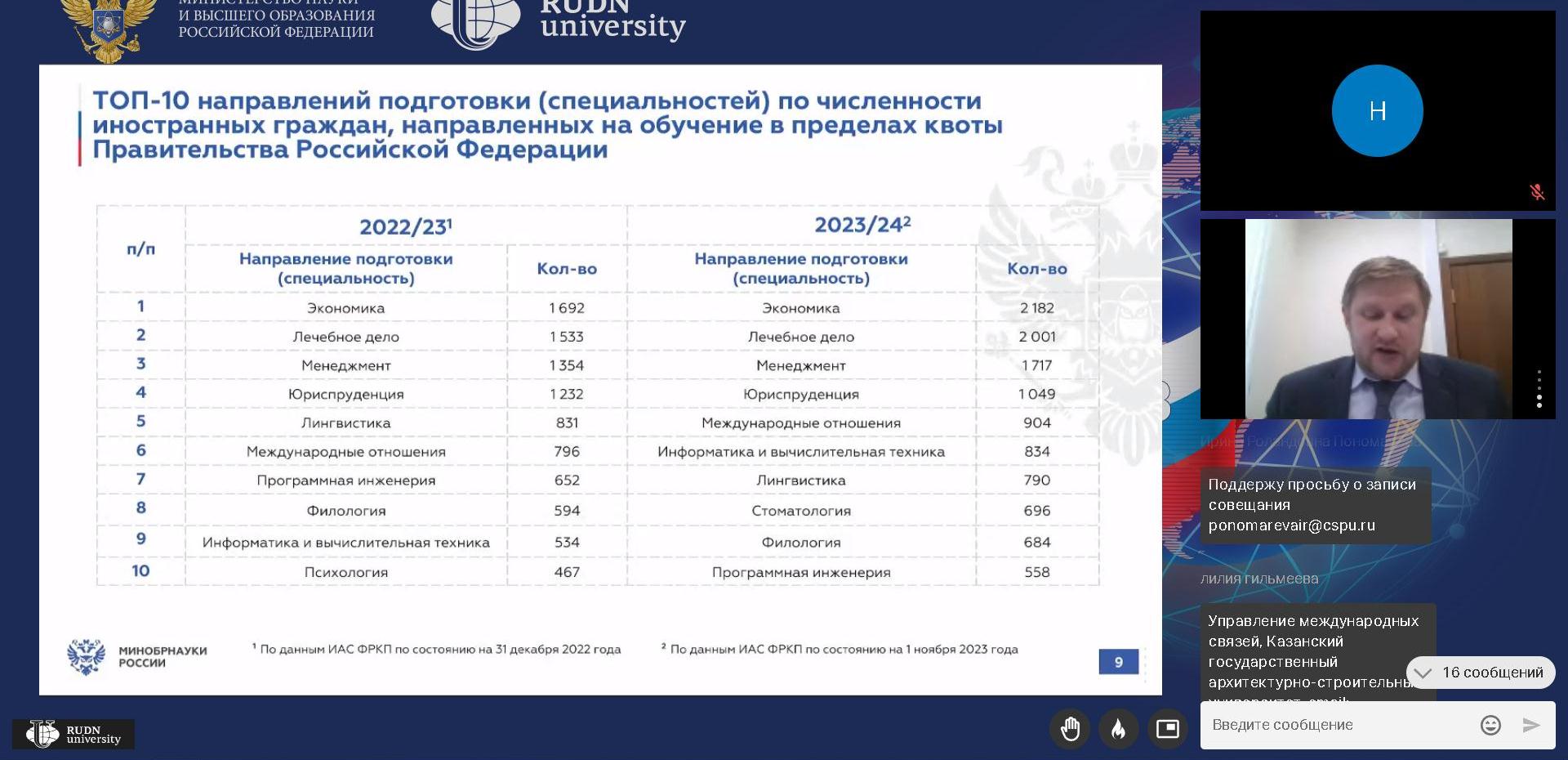Click the slide page number 9 badge

1118,662
